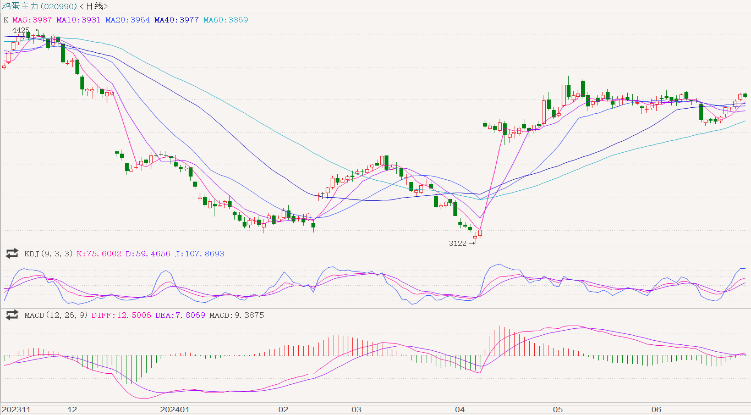This screenshot has width=751, height=415.
Task: Click the 202311 date axis label
Action: 15,410
